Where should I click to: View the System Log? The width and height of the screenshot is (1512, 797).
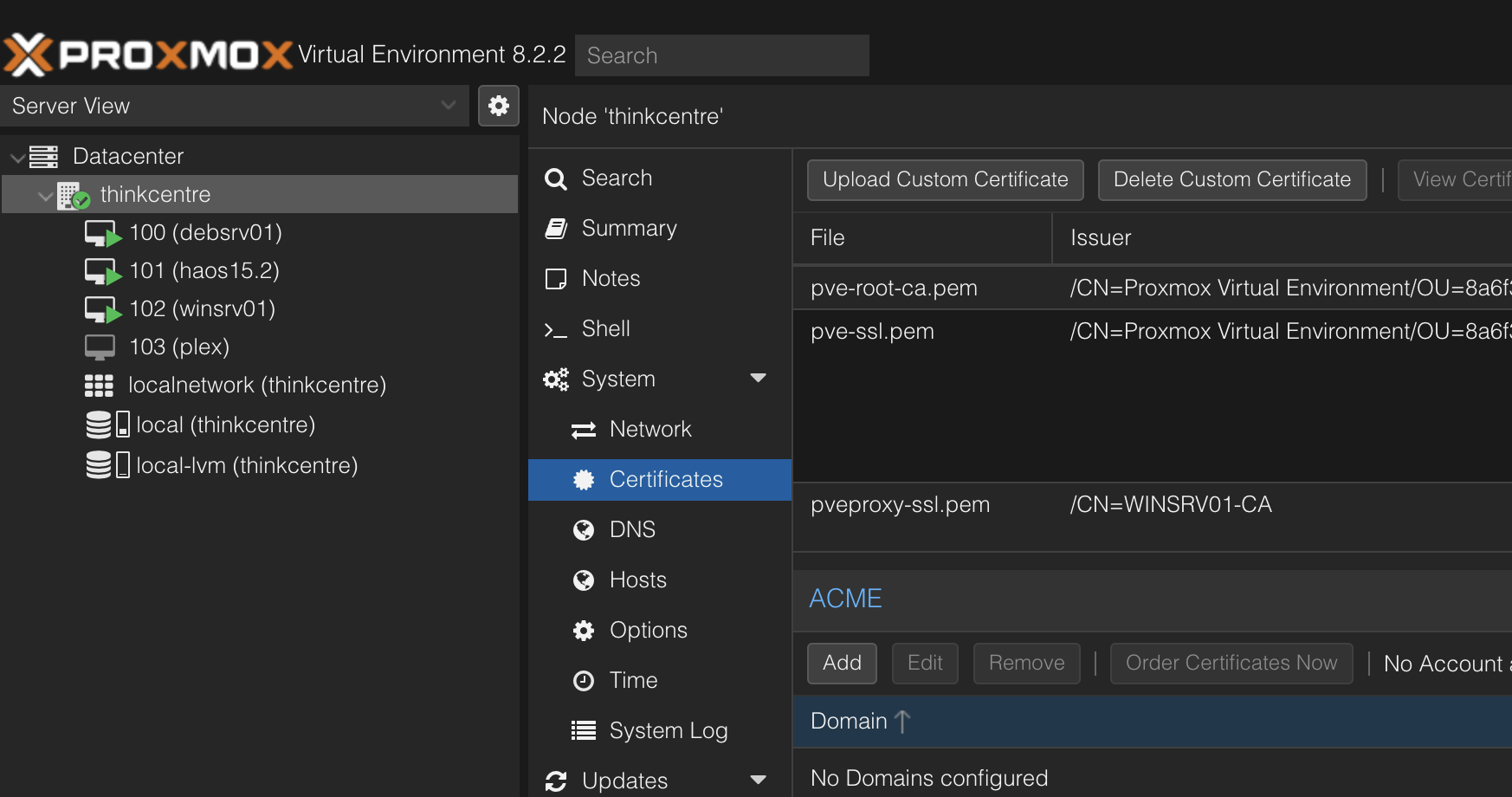tap(660, 731)
